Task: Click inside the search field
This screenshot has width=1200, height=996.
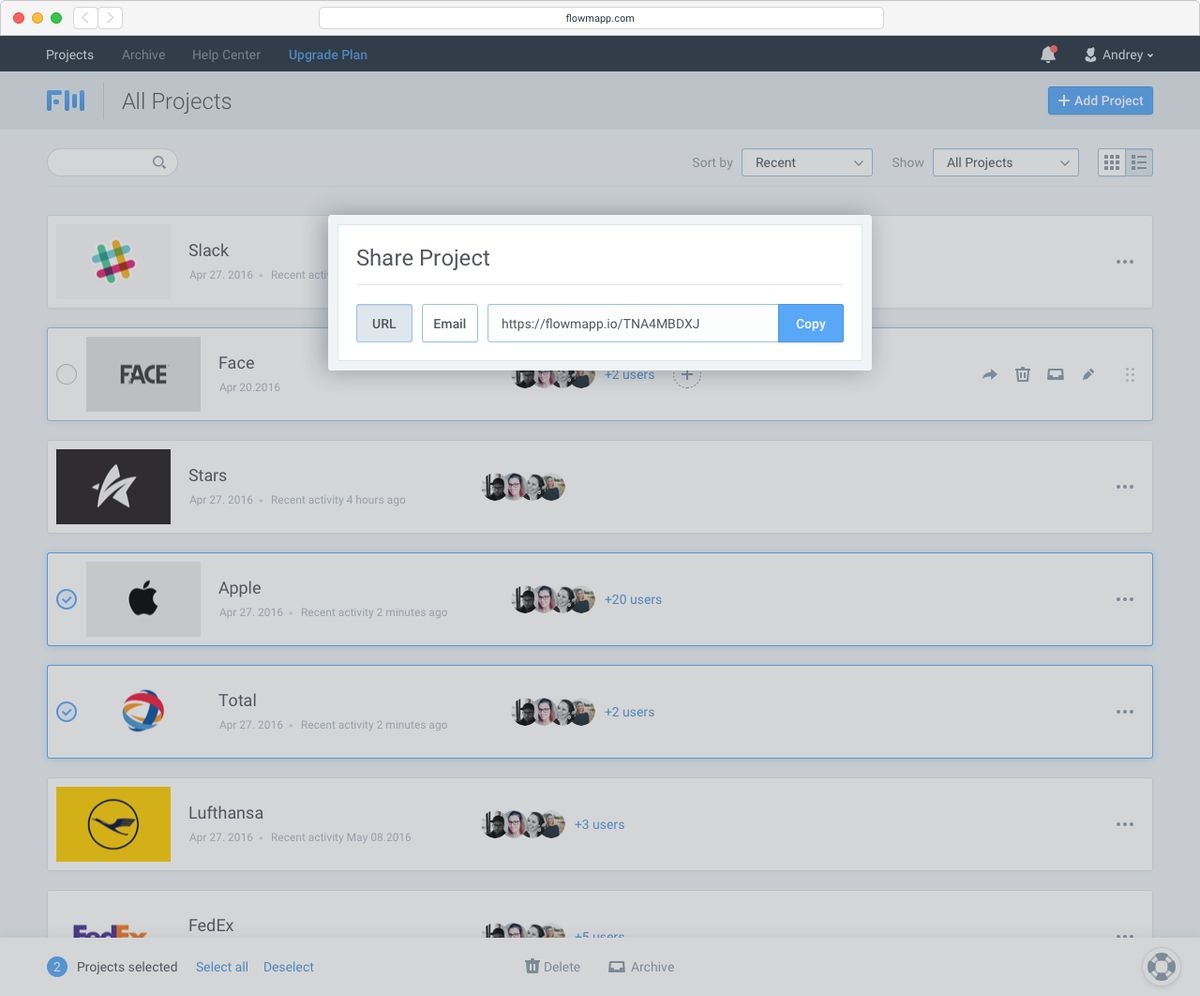Action: point(105,162)
